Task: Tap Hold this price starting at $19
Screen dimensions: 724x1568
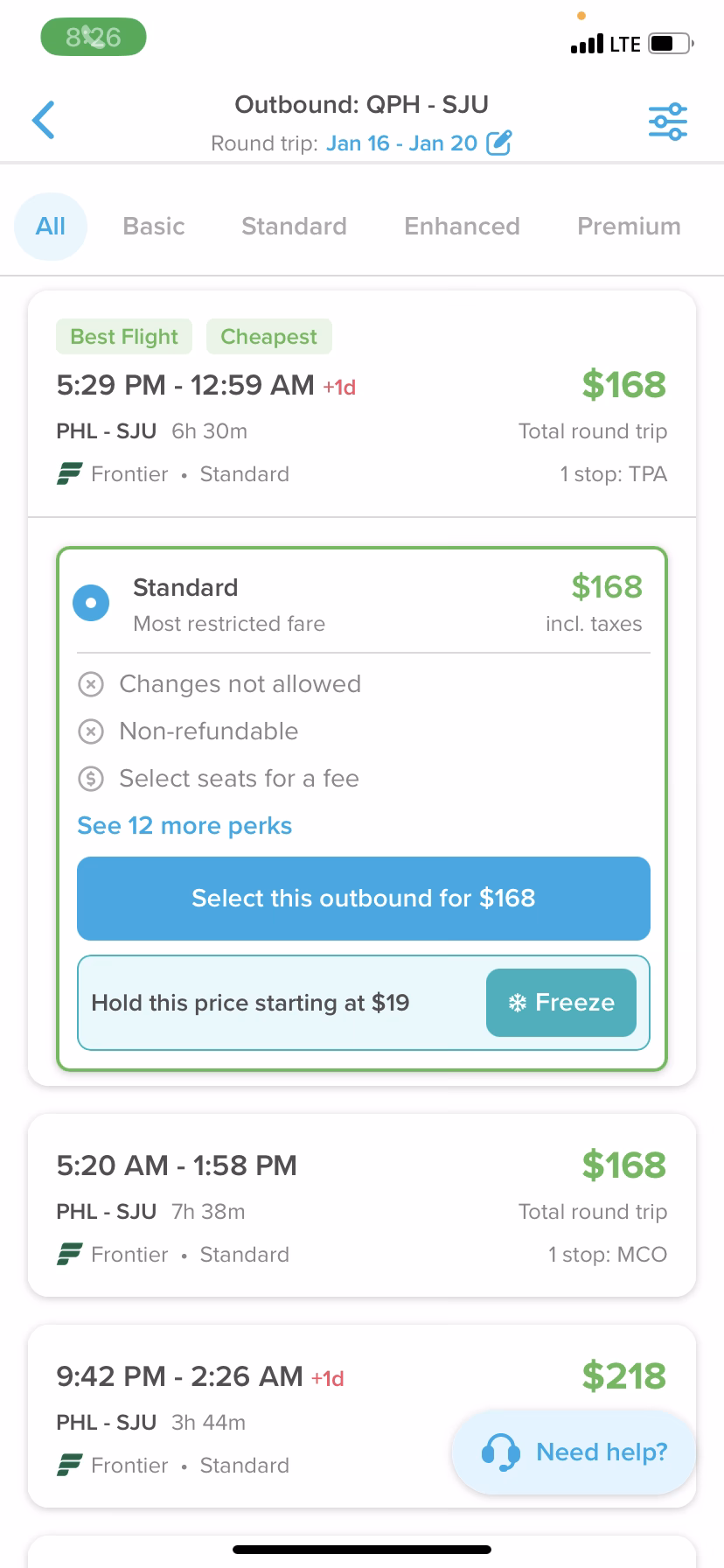Action: [x=251, y=1003]
